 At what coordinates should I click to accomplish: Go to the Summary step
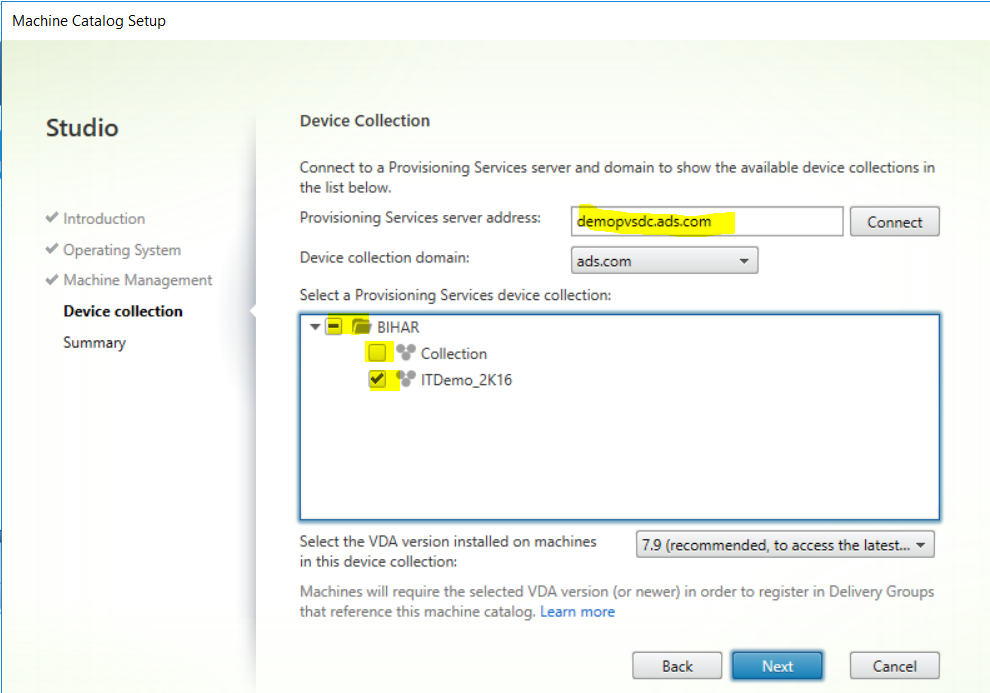point(95,342)
